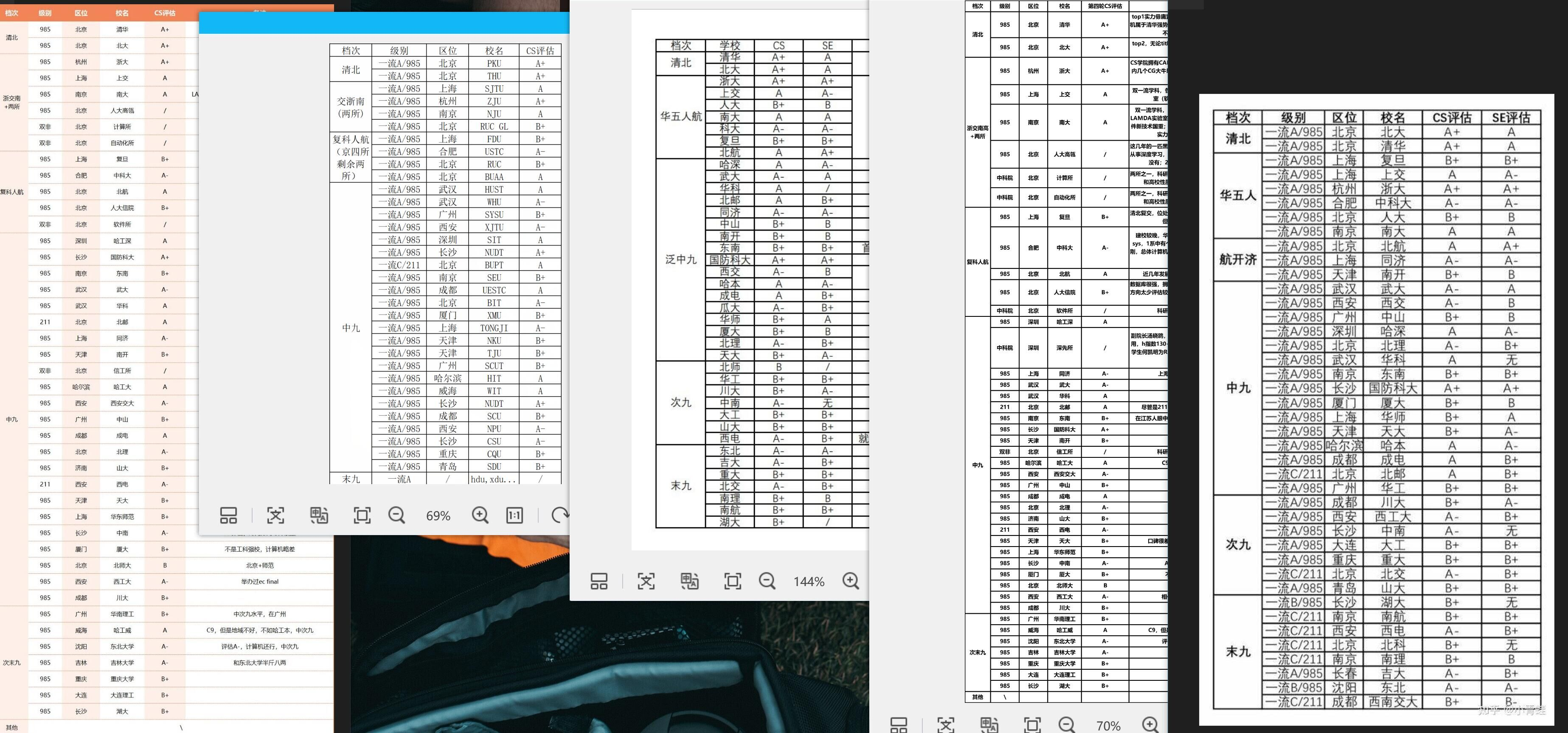Open thumbnail grid view in 70% viewer
Screen dimensions: 1568x733
(899, 725)
